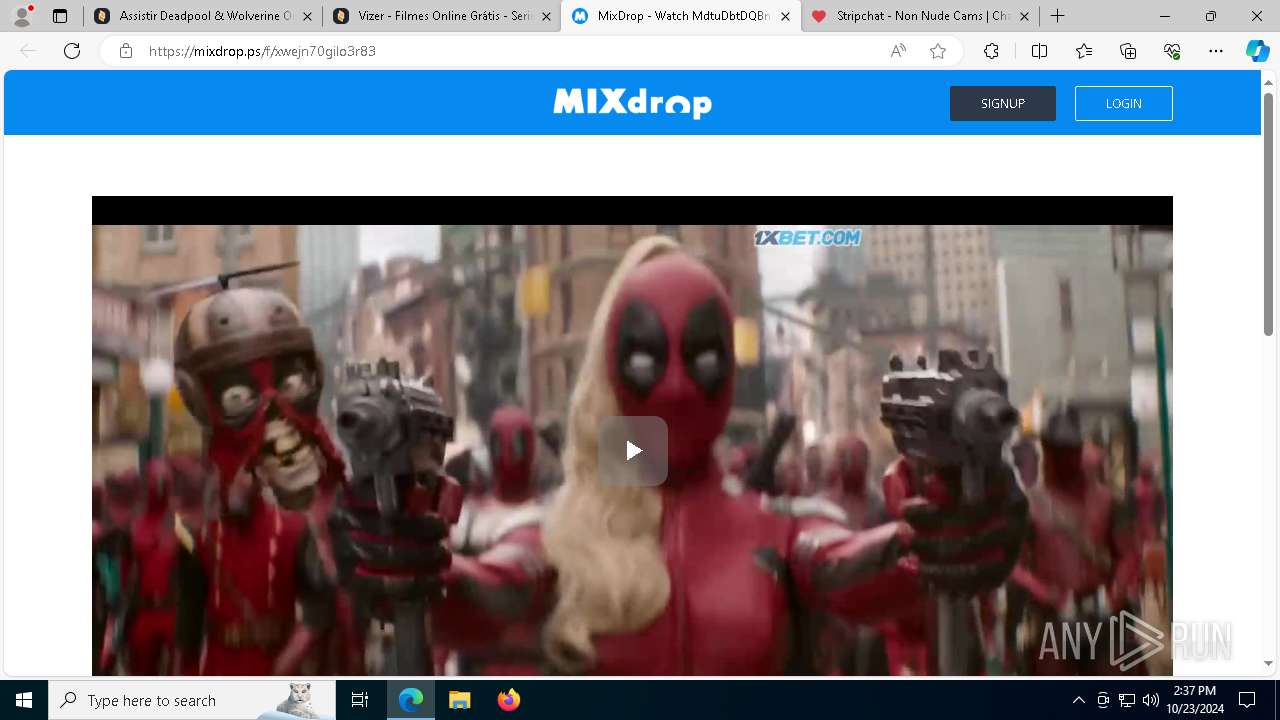Open Windows Start menu
The image size is (1280, 720).
24,700
